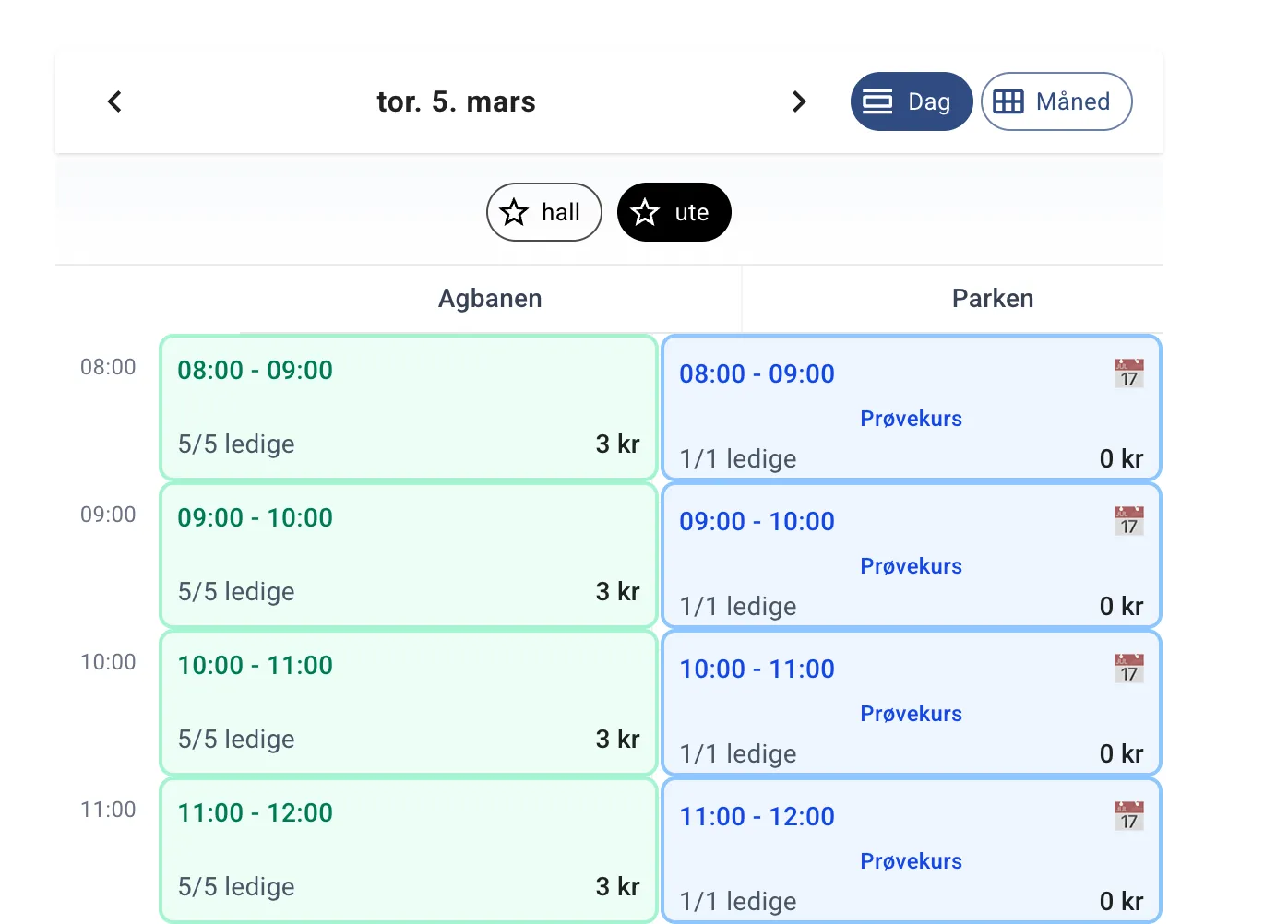Click the calendar icon in the 10:00 Parken slot

click(1127, 668)
